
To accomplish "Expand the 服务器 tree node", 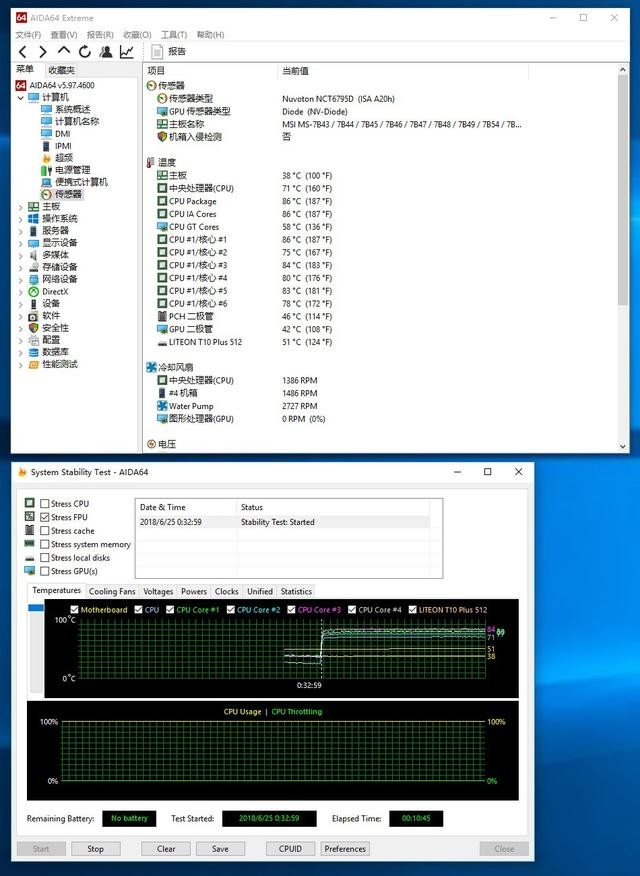I will [x=21, y=231].
